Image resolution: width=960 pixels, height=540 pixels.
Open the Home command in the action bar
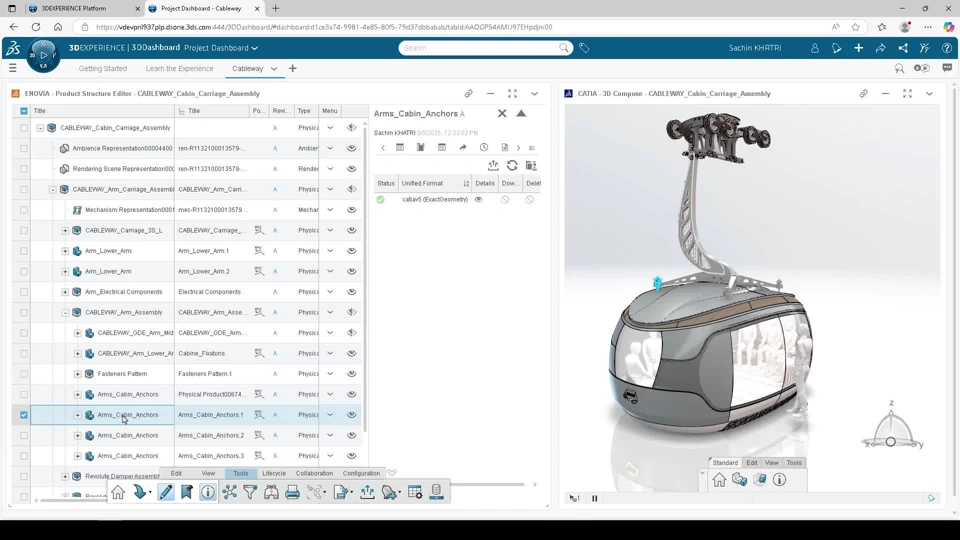click(118, 492)
